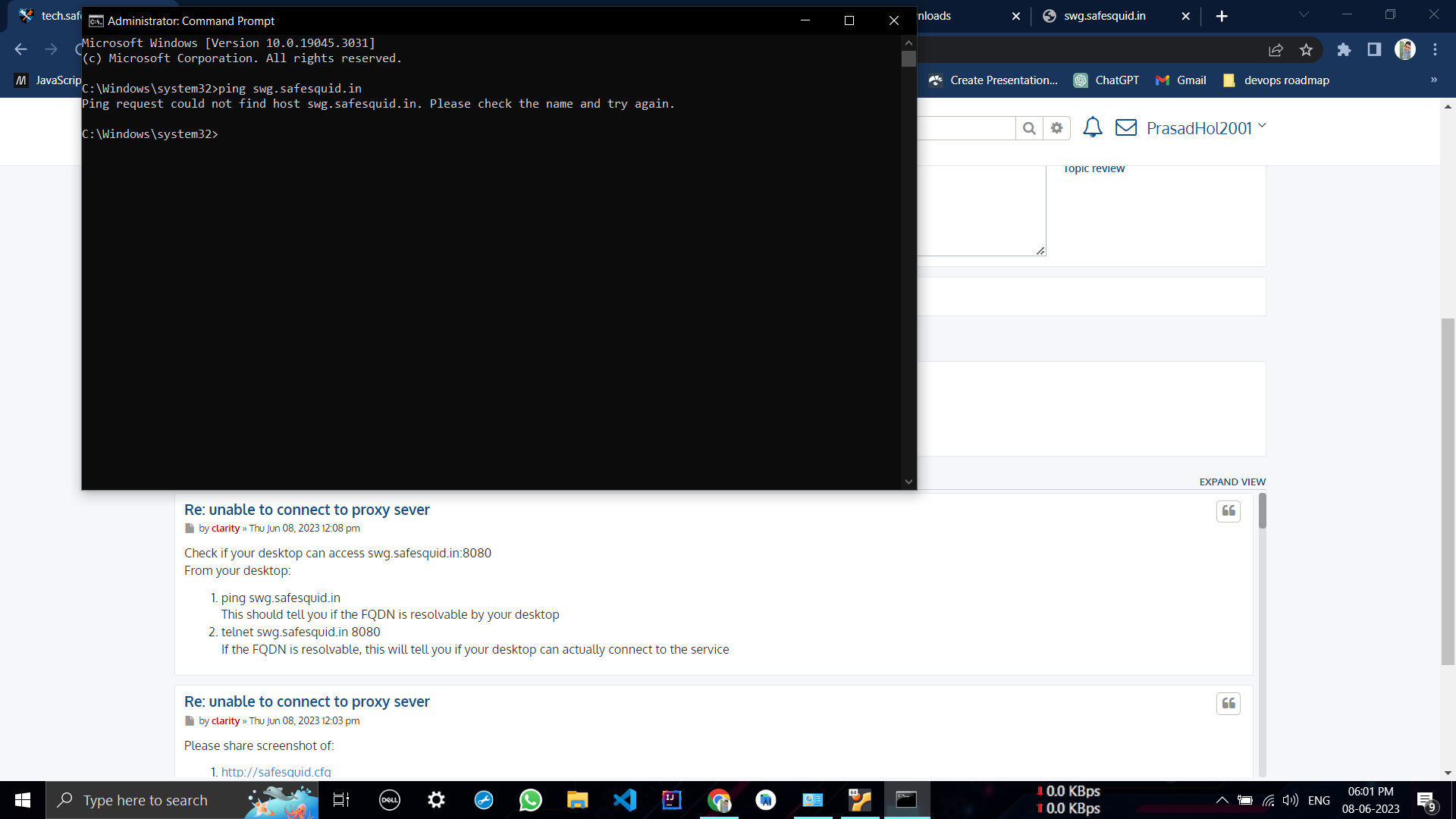Open the Chrome three-dot menu
This screenshot has width=1456, height=819.
(x=1435, y=49)
